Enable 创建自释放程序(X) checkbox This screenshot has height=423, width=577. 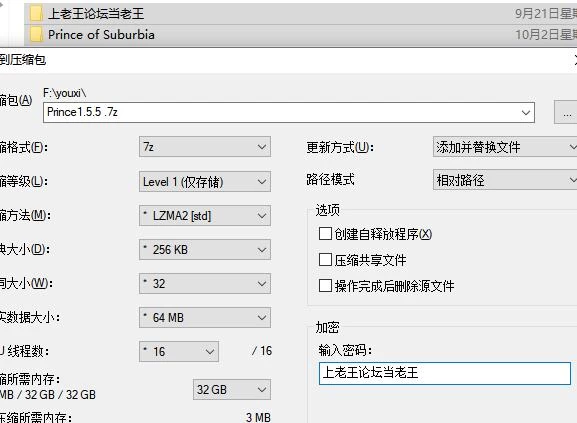coord(325,234)
